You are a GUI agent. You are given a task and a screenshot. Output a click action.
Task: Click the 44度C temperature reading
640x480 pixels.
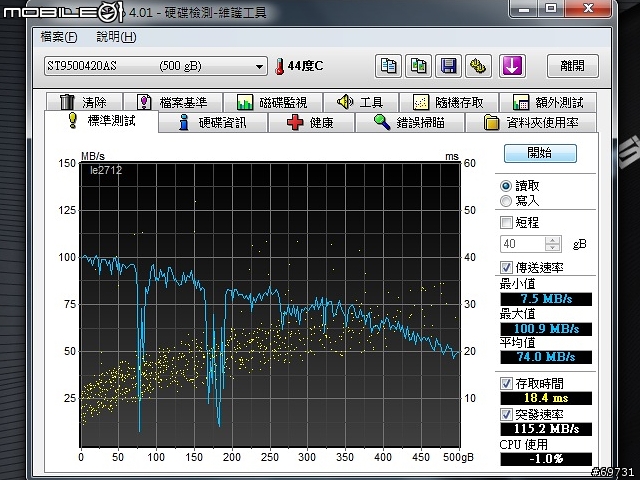(305, 66)
